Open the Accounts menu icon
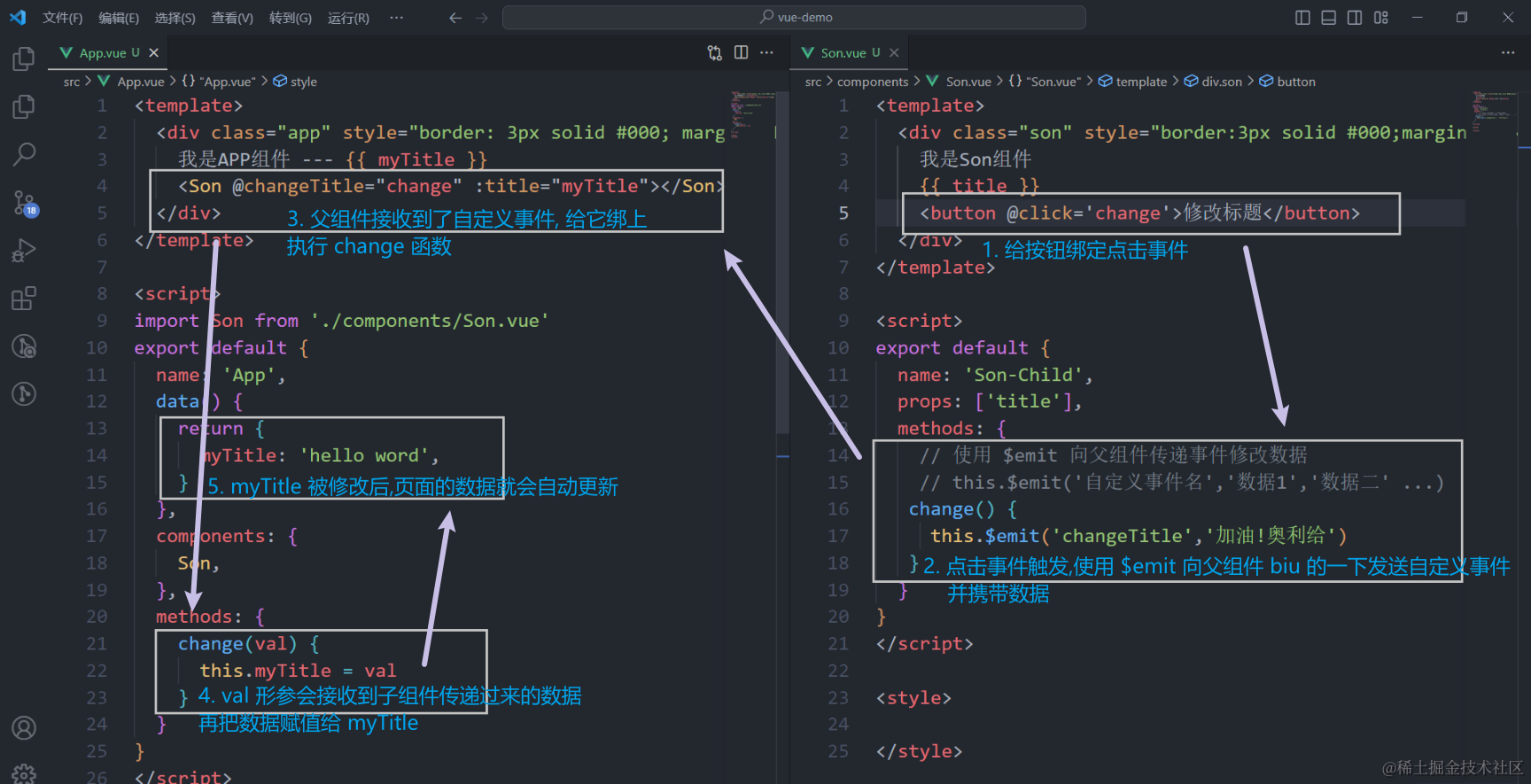 [24, 728]
